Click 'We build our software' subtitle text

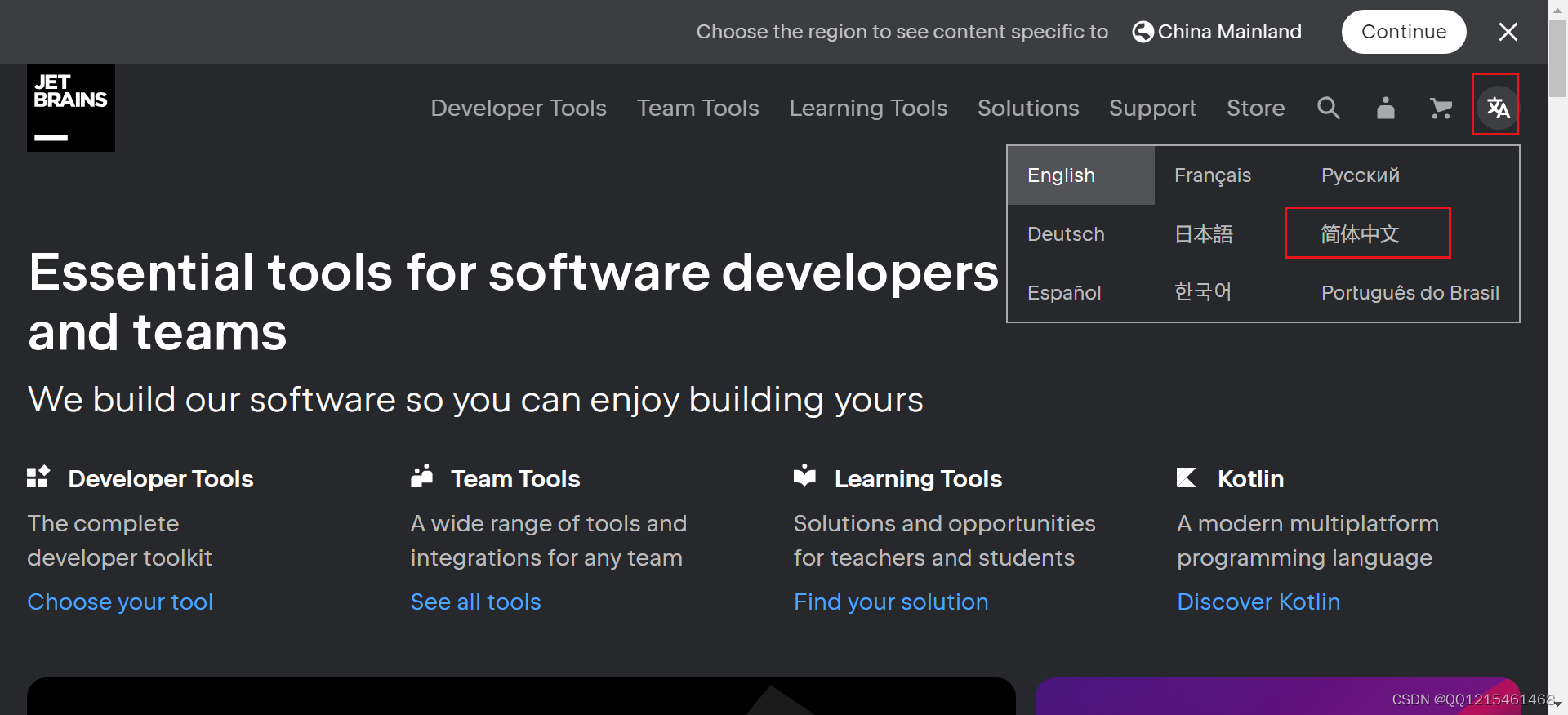click(475, 400)
